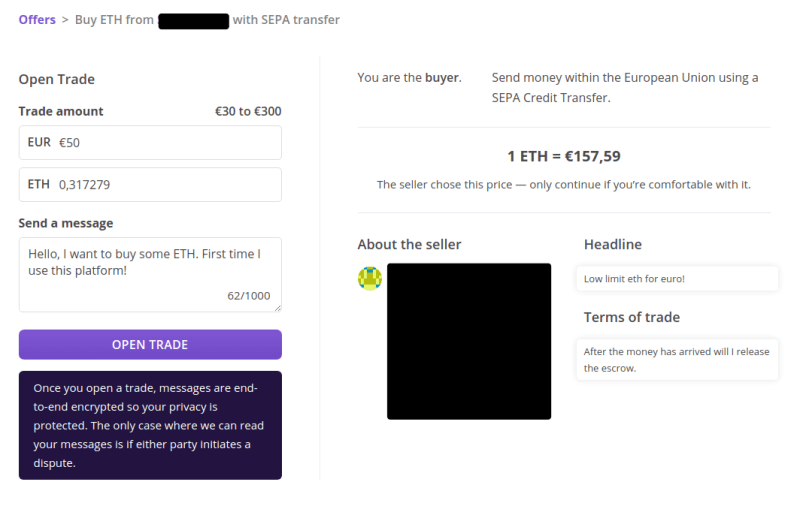Click the €30 to €300 limit text
This screenshot has height=506, width=800.
tap(248, 112)
